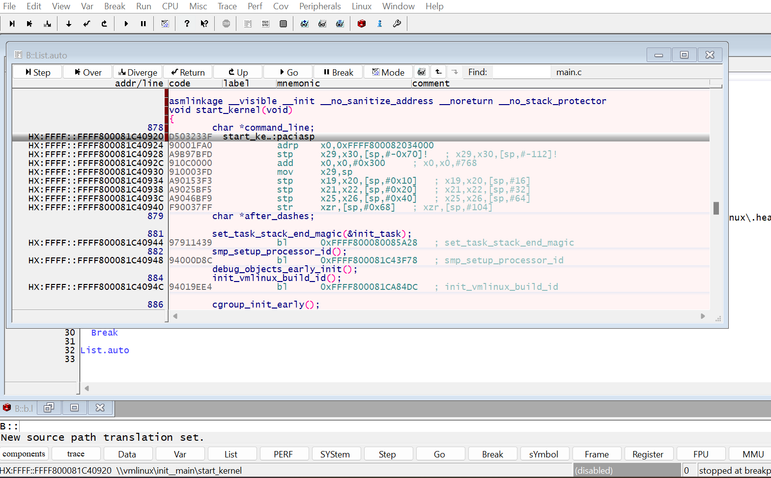Click the down-arrow Next step toolbar icon
Screen dimensions: 771x478
[68, 24]
